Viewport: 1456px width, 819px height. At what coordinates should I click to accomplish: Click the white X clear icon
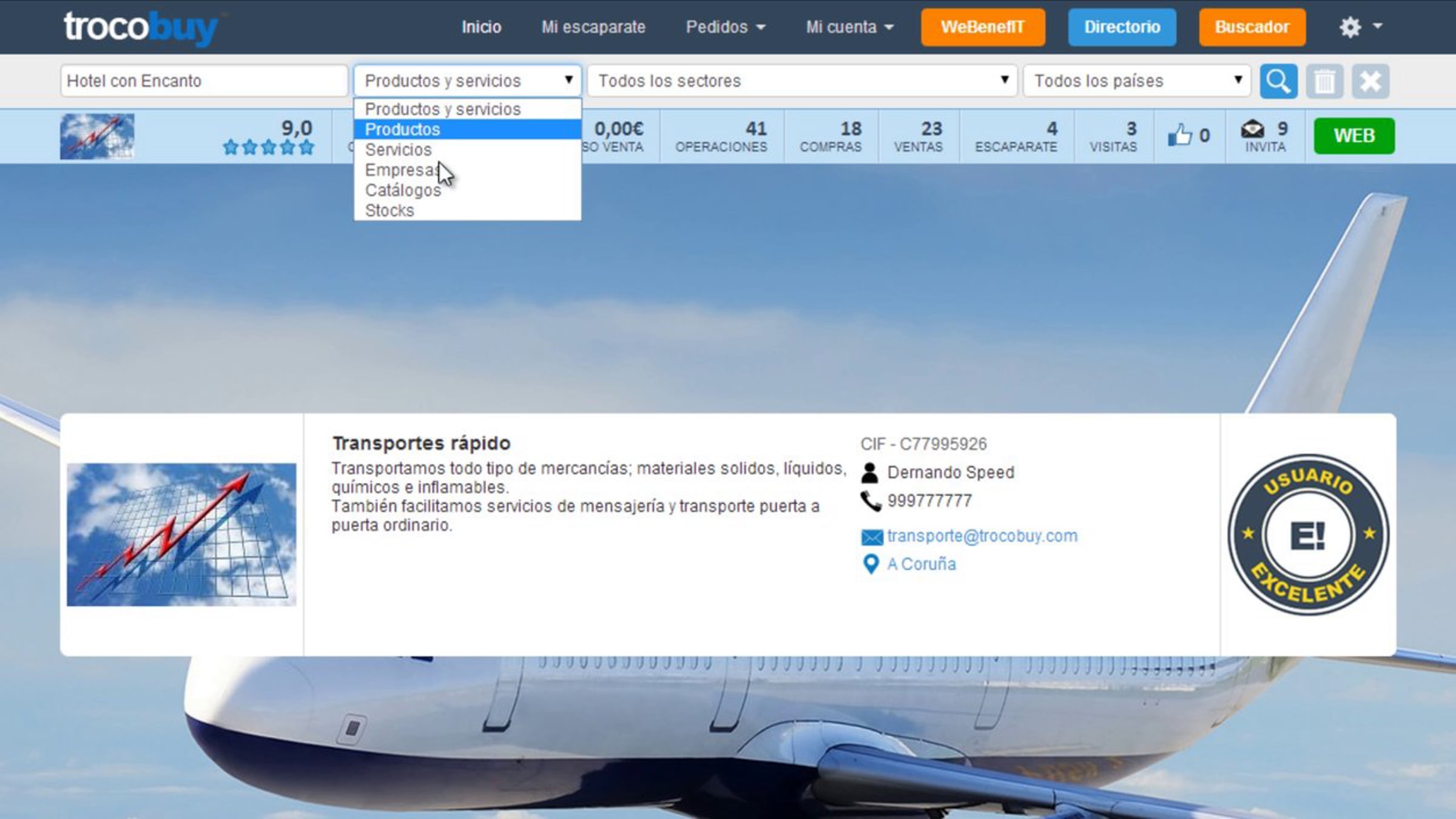1370,81
